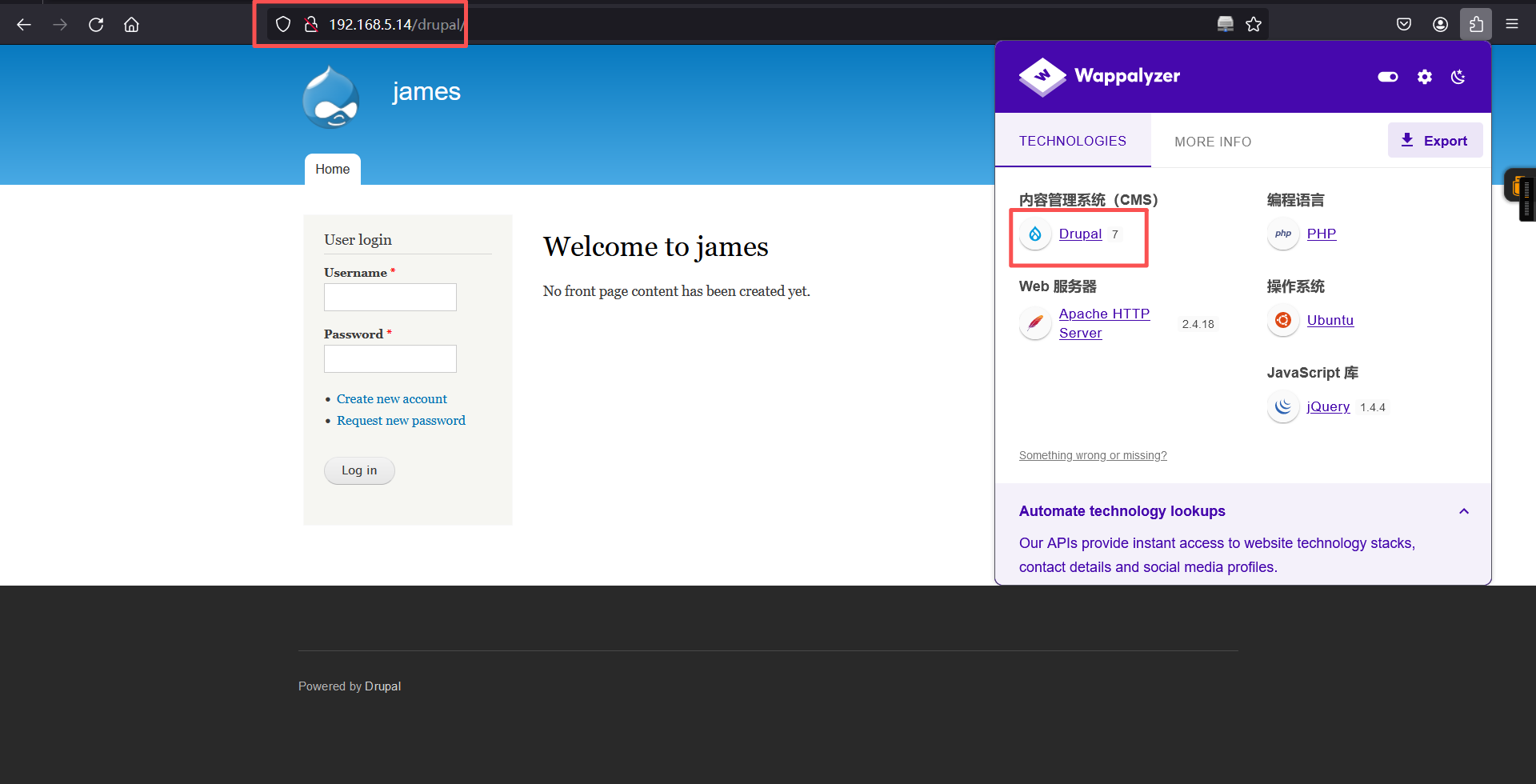The height and width of the screenshot is (784, 1536).
Task: Open the Firefox account icon
Action: pos(1440,25)
